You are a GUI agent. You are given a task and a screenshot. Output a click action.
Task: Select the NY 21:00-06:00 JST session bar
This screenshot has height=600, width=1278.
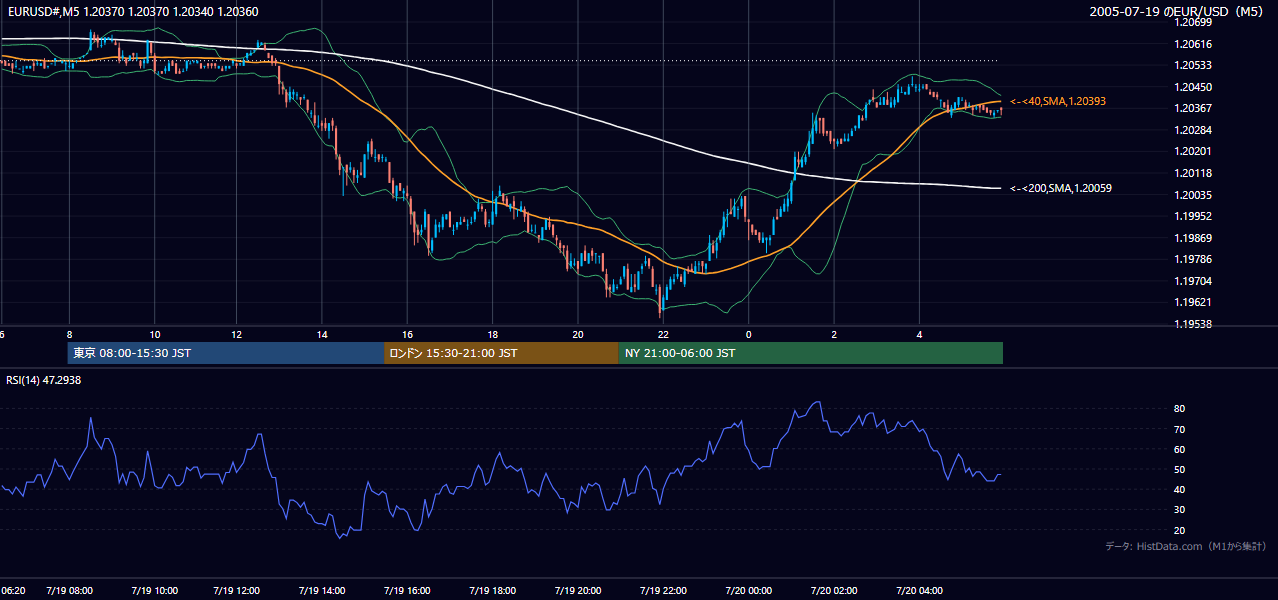(x=810, y=353)
